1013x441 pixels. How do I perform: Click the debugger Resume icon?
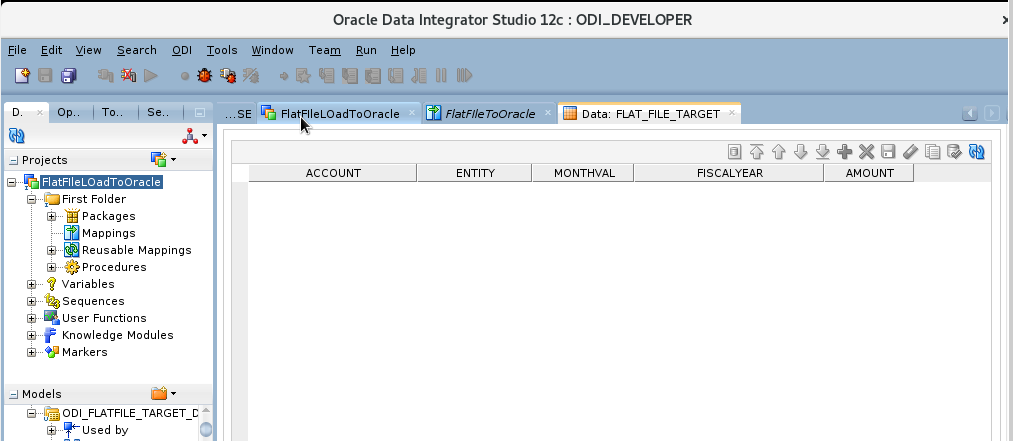click(x=464, y=76)
